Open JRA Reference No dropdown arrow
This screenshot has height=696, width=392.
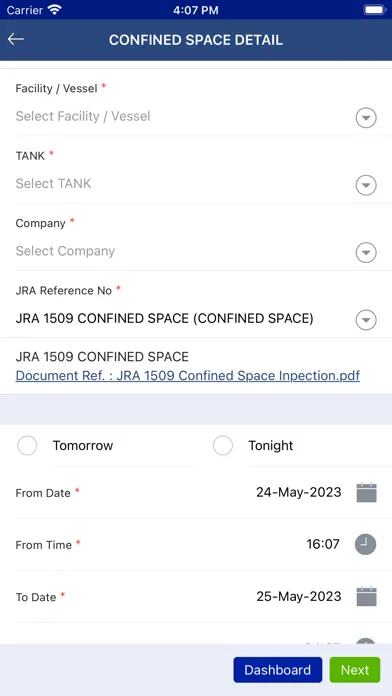366,320
